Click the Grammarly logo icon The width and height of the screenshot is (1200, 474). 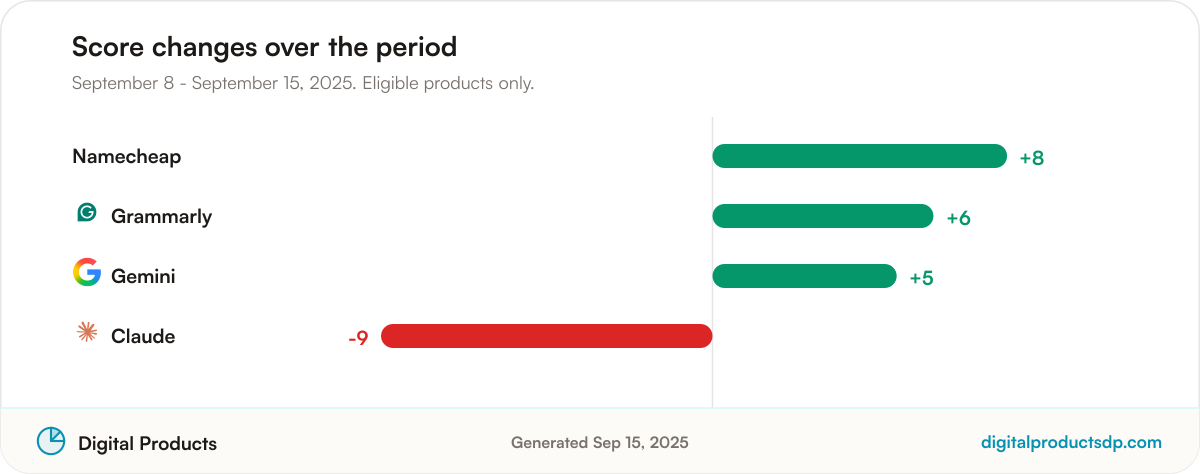coord(87,213)
